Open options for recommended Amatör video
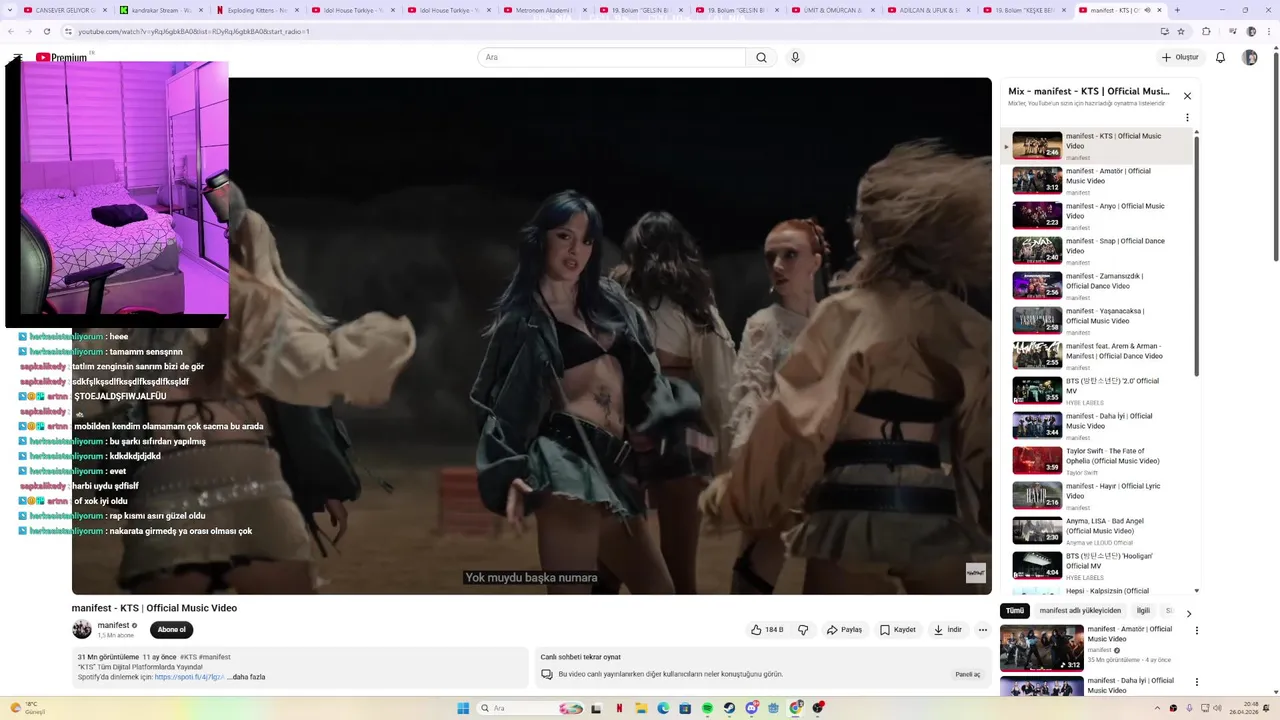 pyautogui.click(x=1197, y=631)
